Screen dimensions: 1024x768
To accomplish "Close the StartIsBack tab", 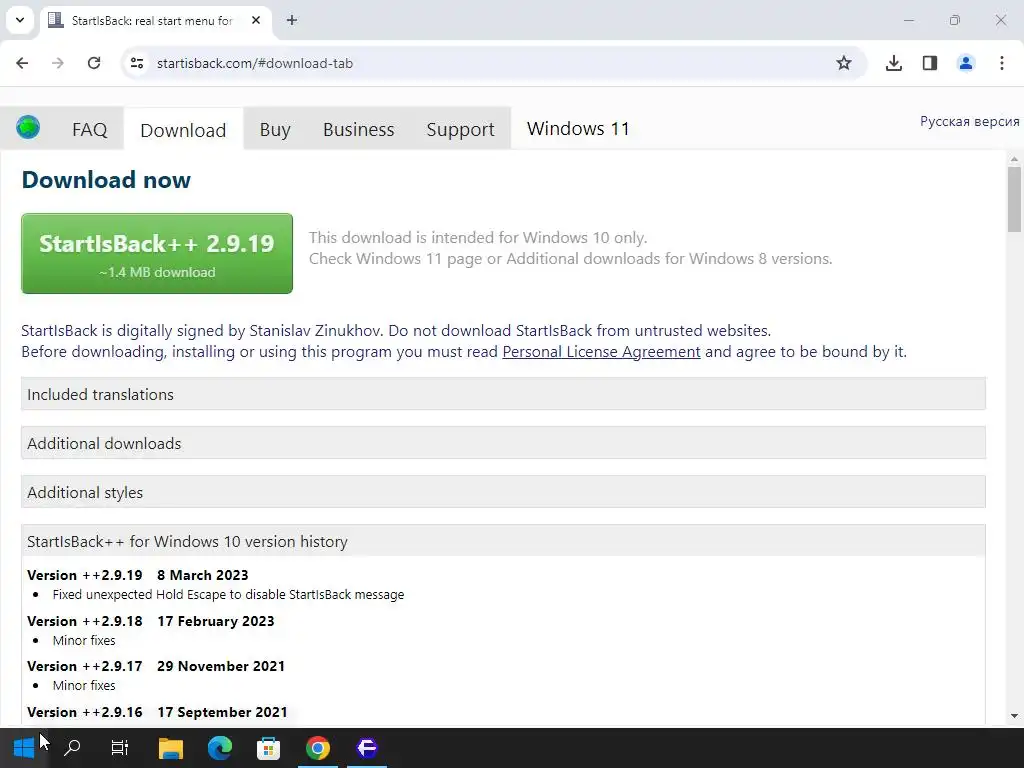I will point(256,20).
